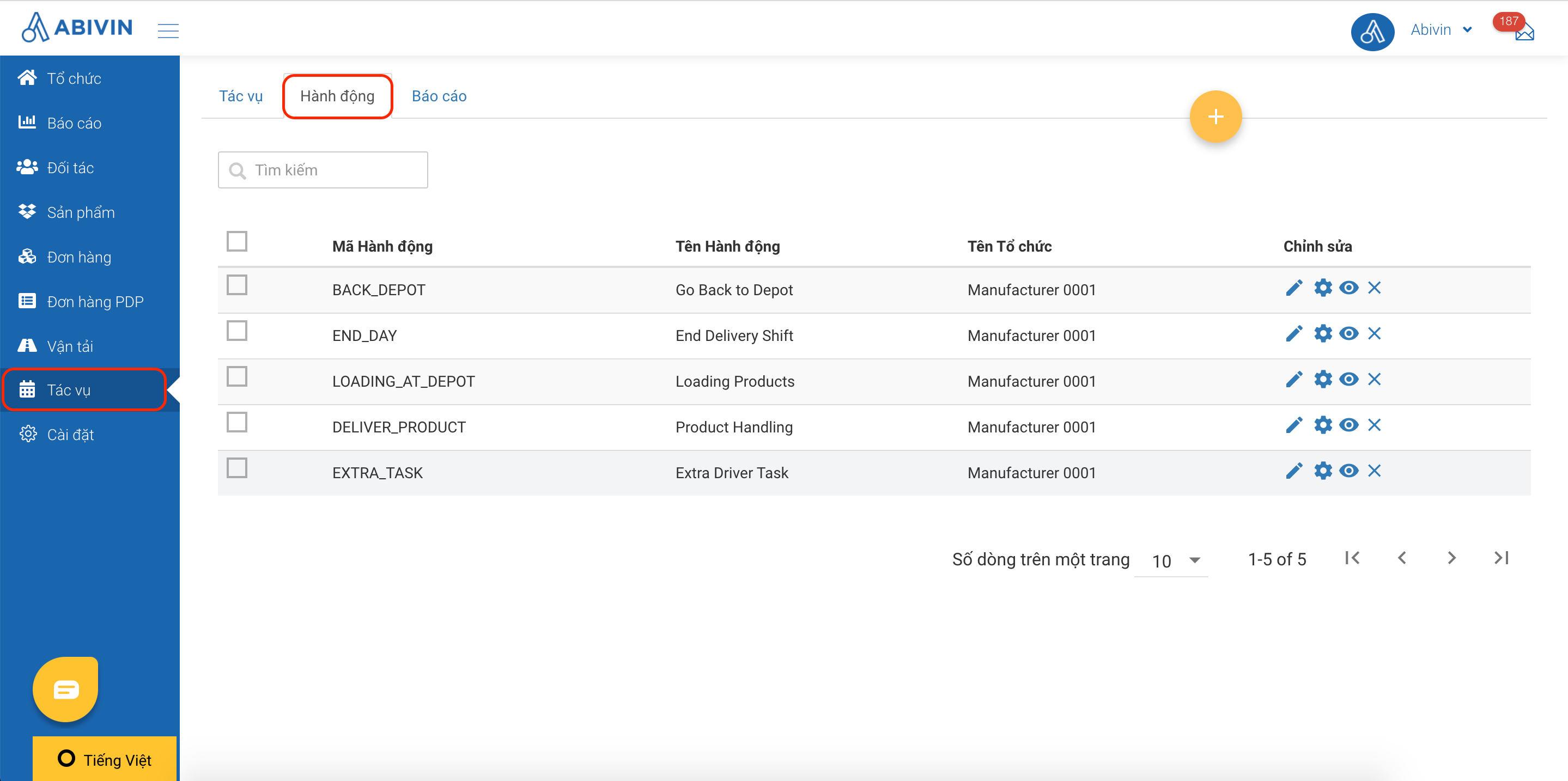Delete BACK_DEPOT with X icon
The height and width of the screenshot is (781, 1568).
click(1374, 288)
